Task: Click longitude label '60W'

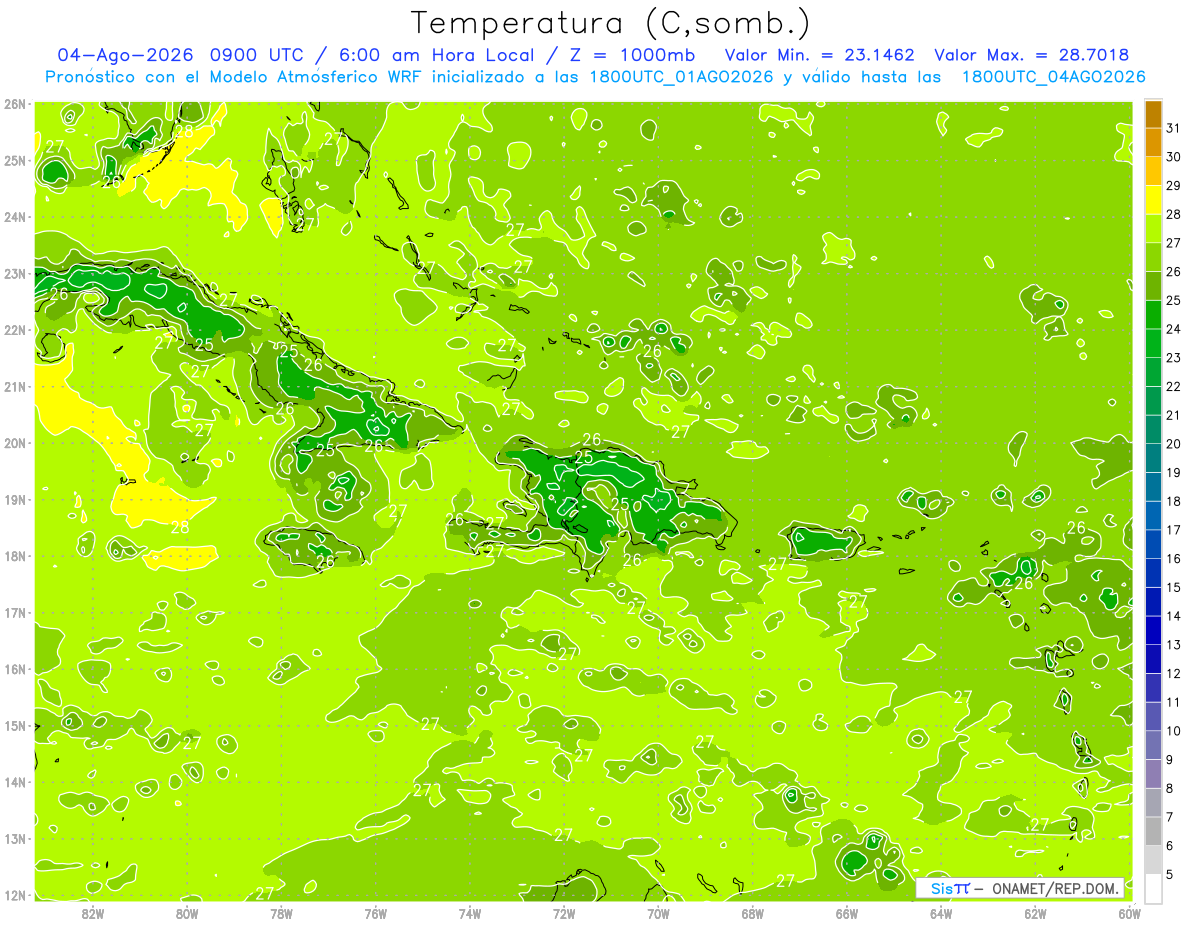Action: click(1129, 913)
